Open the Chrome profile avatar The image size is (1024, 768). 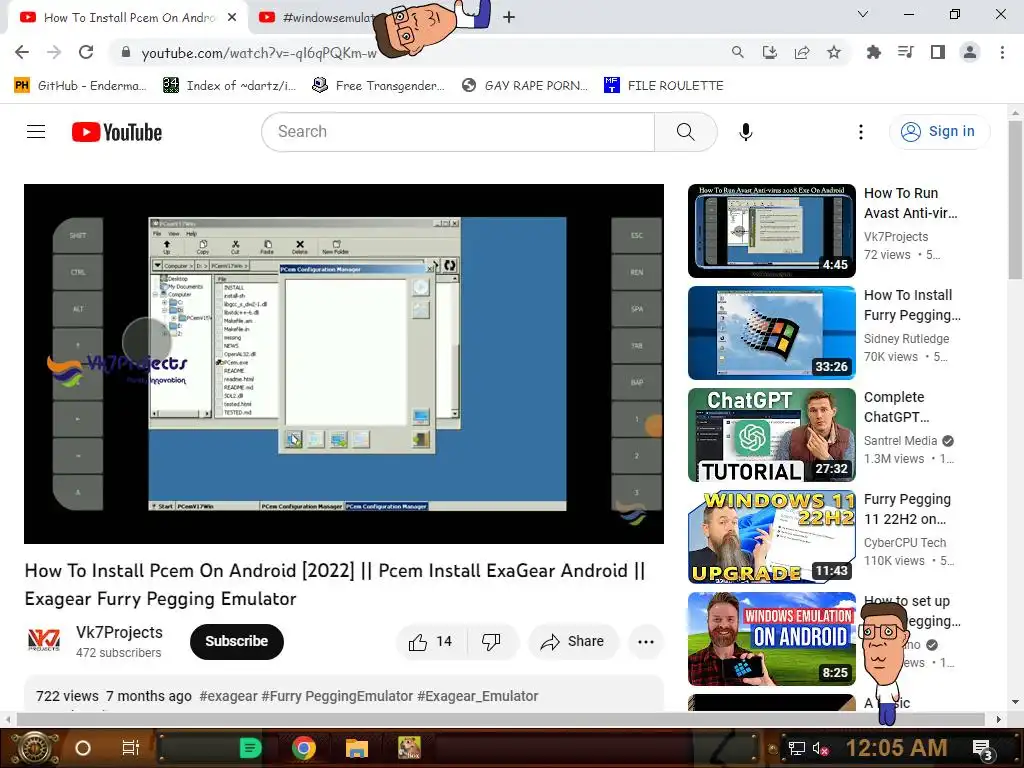point(970,52)
